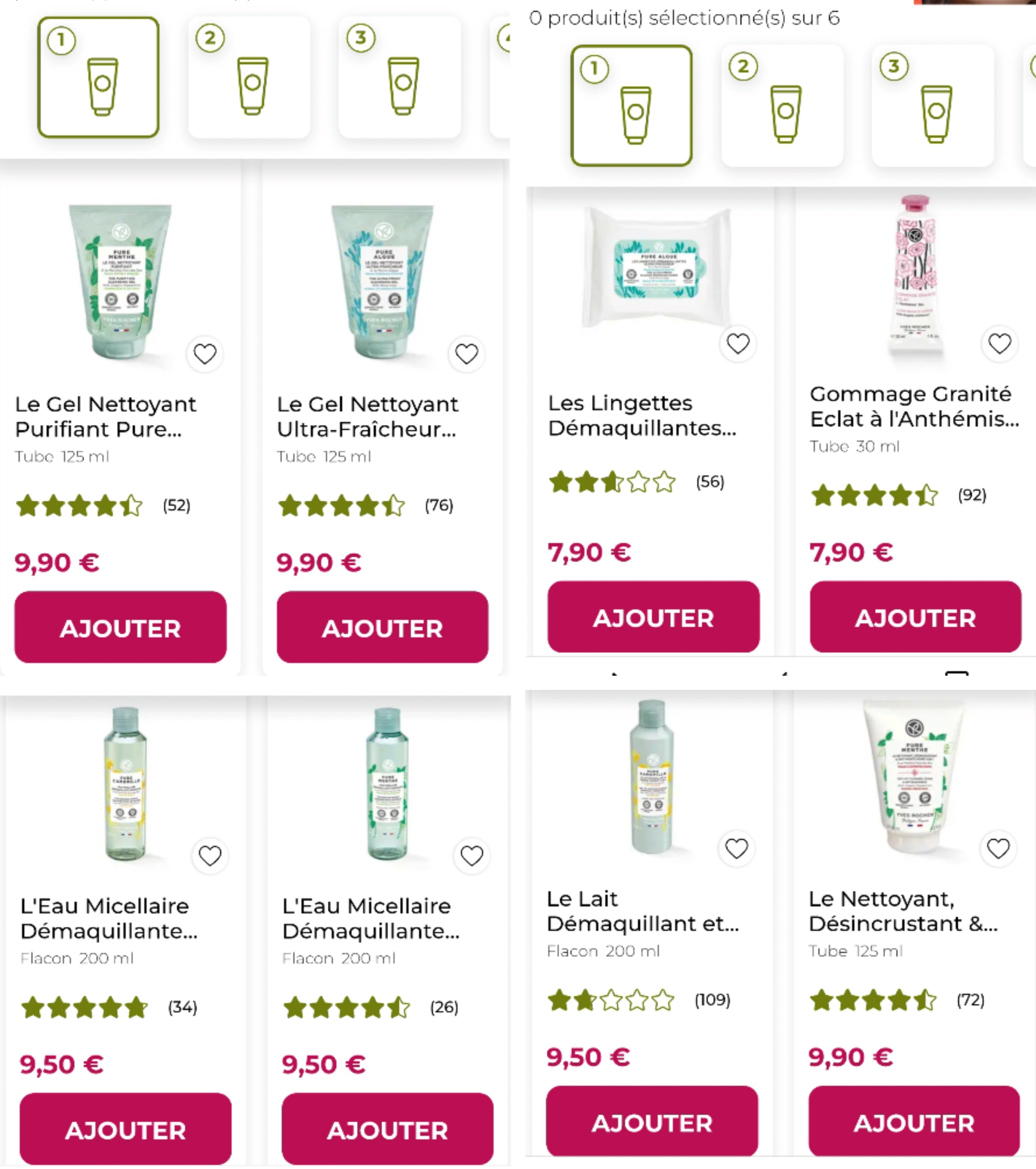
Task: Add Les Lingettes Démaquillantes to selection
Action: (x=653, y=617)
